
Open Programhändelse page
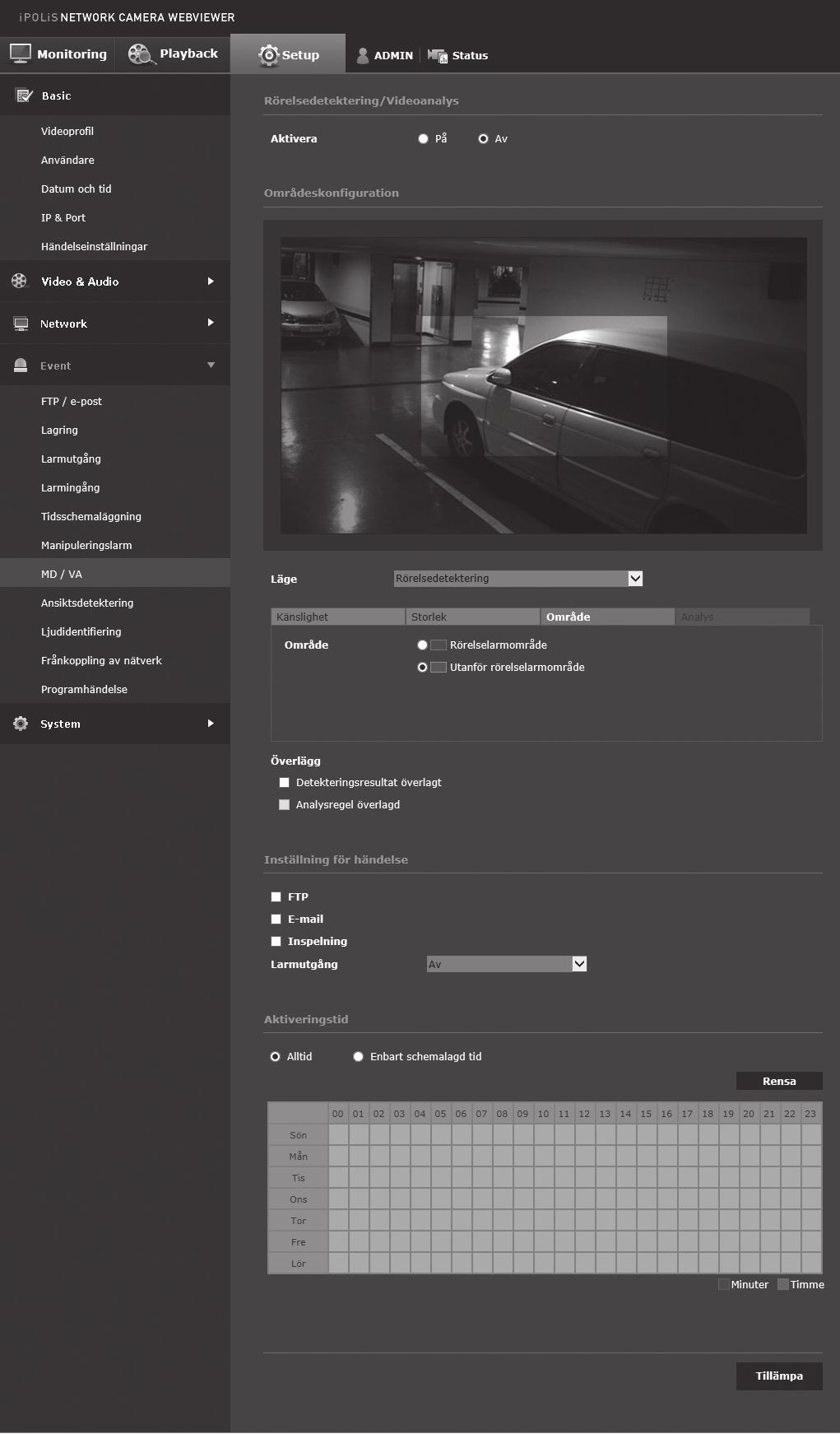tap(84, 690)
